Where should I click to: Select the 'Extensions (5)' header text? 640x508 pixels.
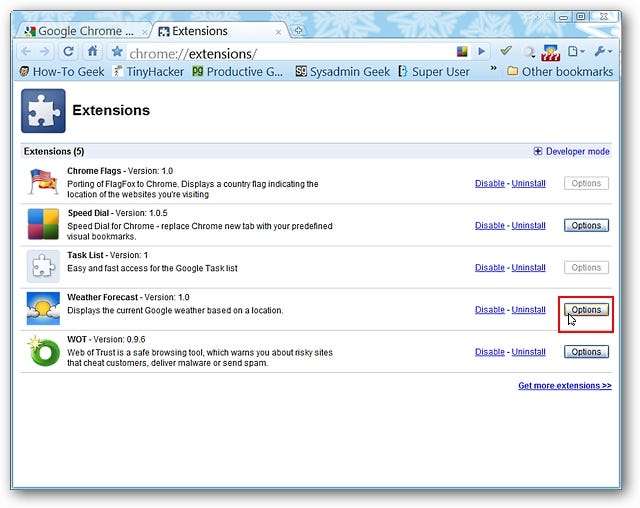coord(54,151)
